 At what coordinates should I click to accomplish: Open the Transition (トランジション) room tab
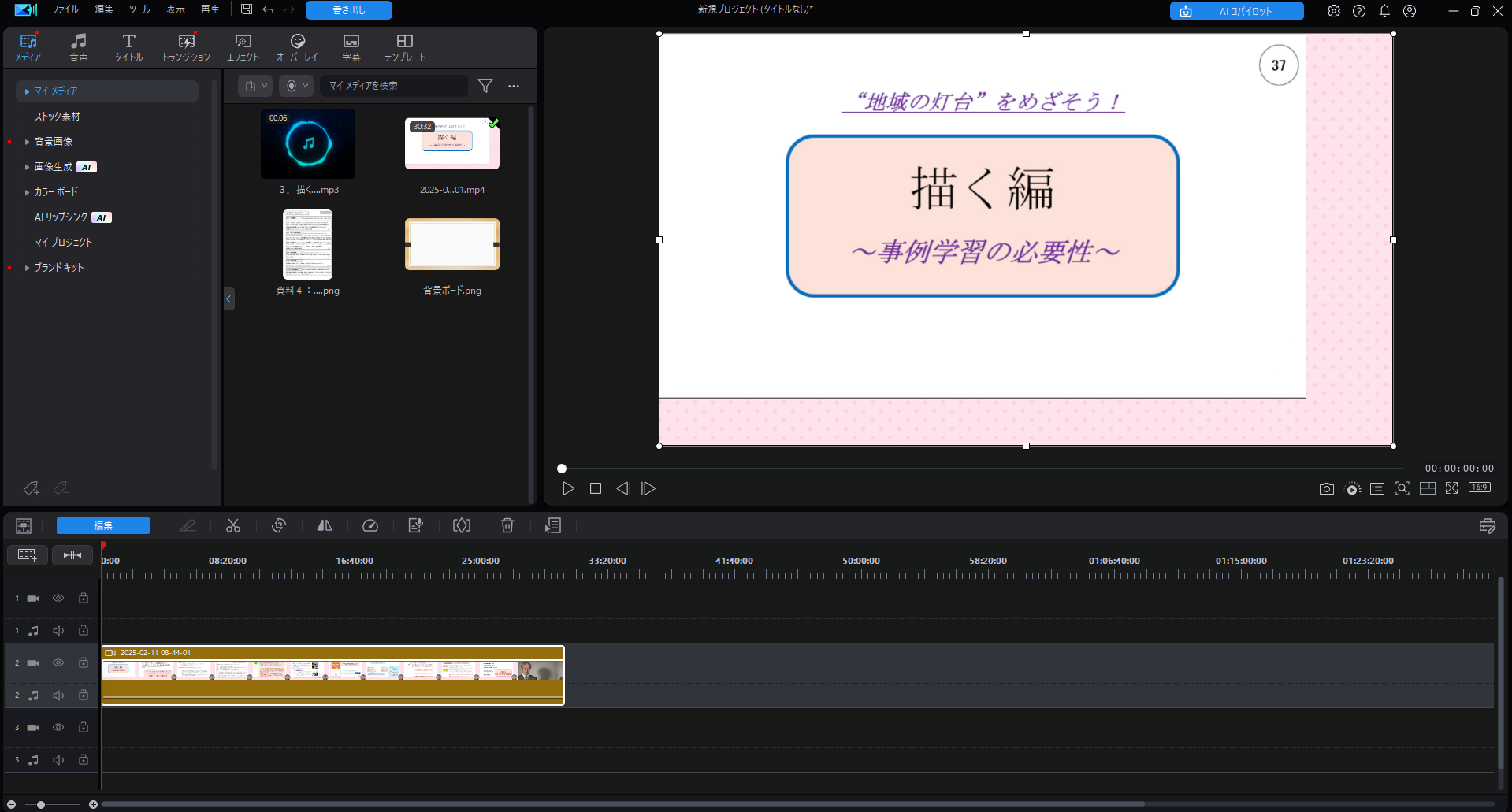click(x=187, y=47)
